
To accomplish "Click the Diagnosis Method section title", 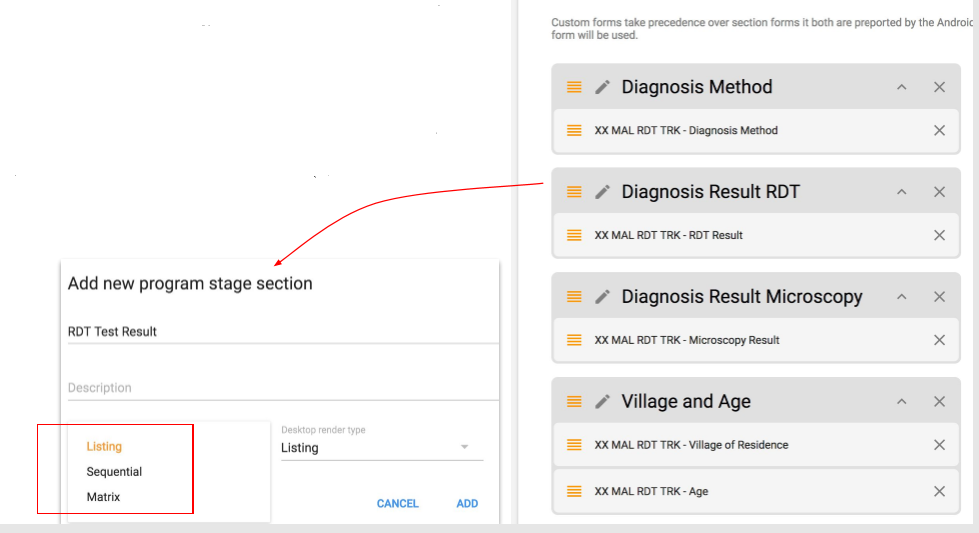I will (697, 87).
